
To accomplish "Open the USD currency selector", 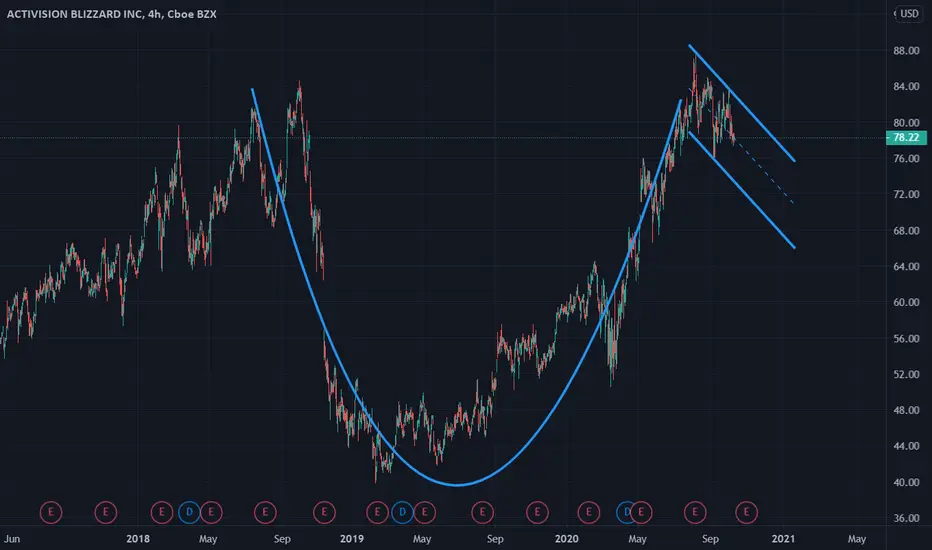I will (x=908, y=13).
